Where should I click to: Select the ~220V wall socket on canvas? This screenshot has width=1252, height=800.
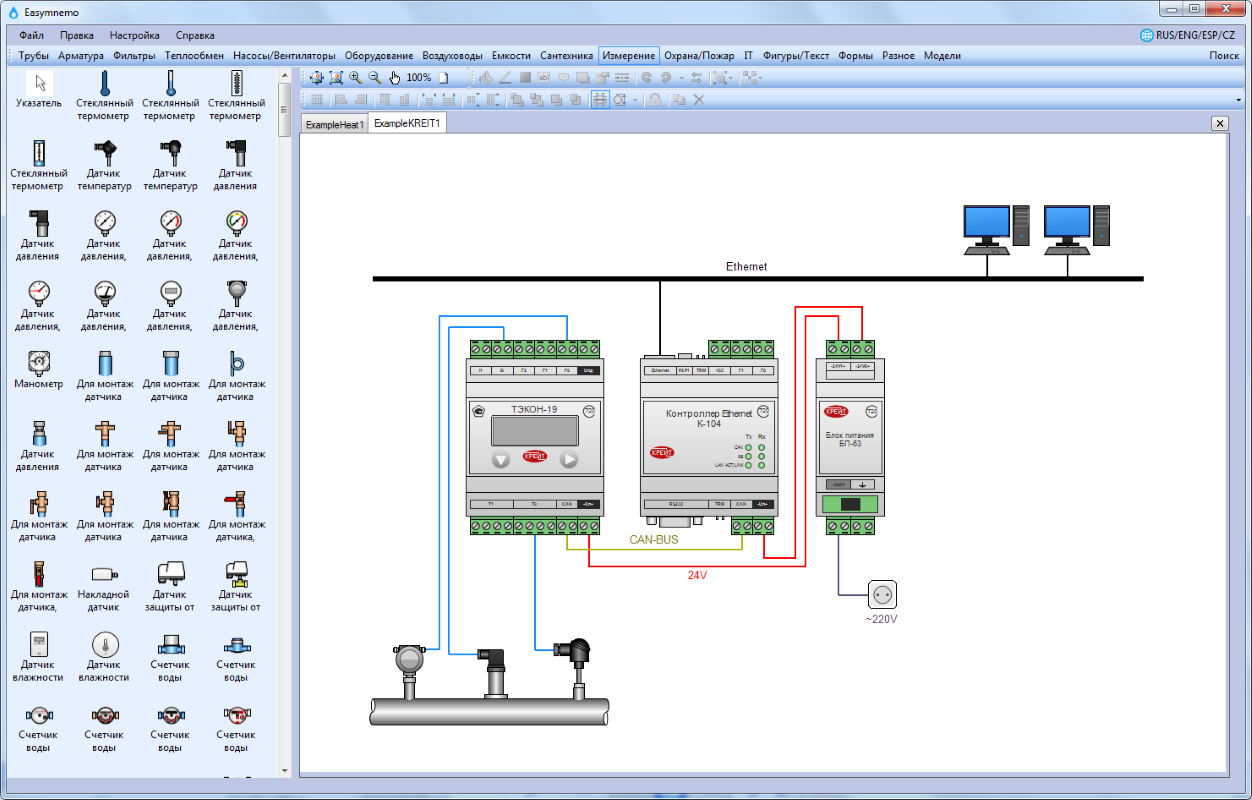point(881,595)
